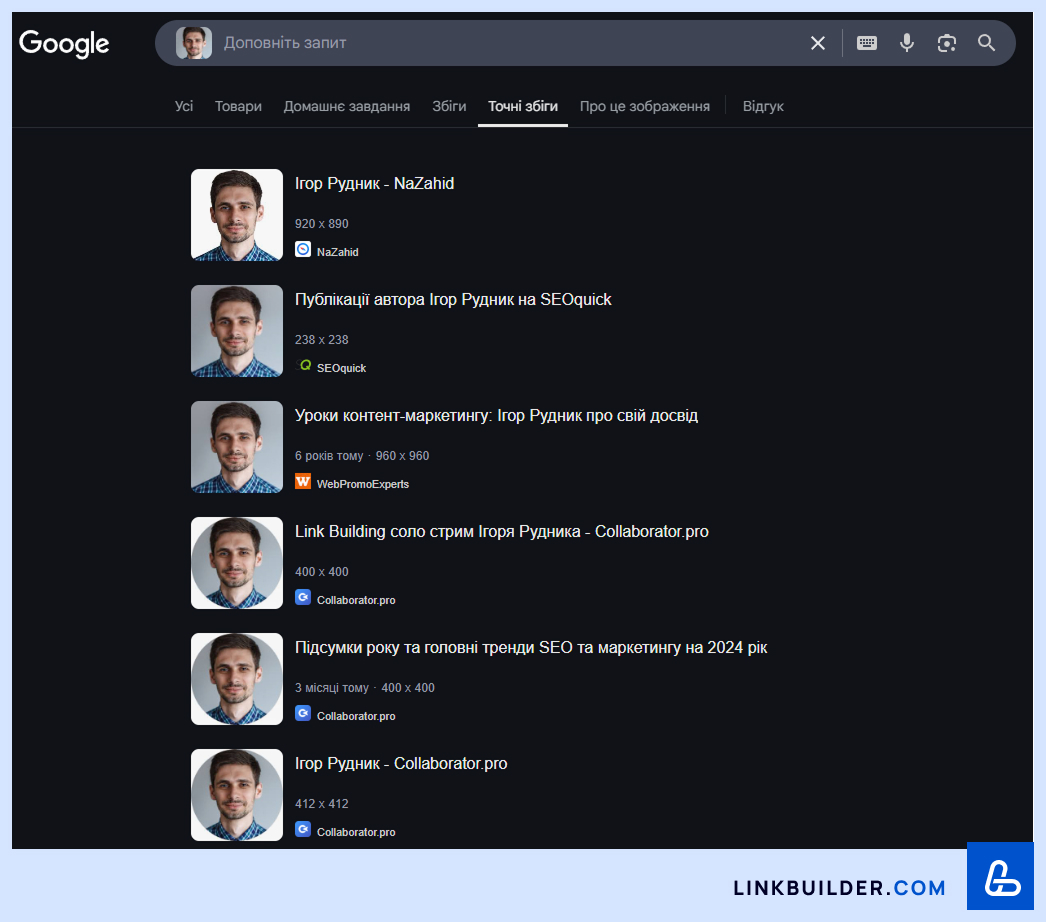Click the magnifier search icon

point(987,43)
